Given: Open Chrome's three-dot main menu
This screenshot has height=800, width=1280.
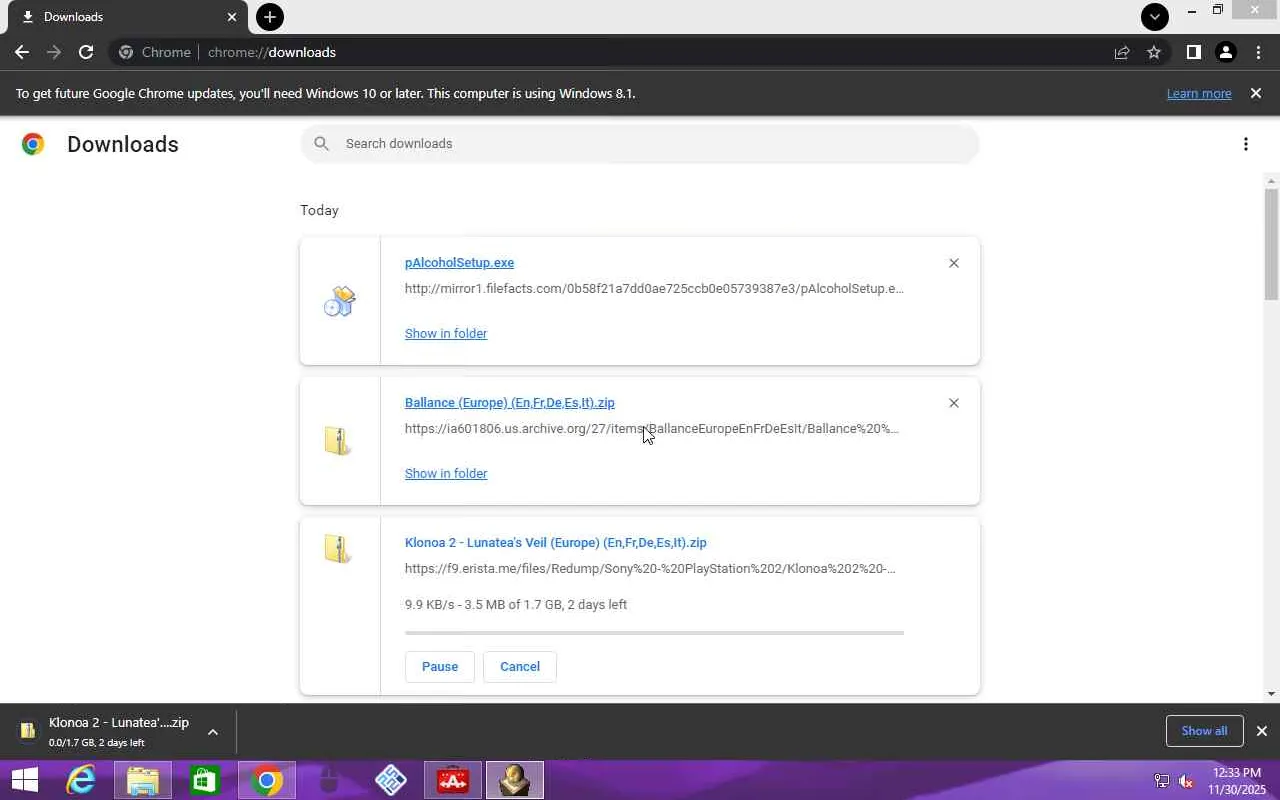Looking at the screenshot, I should point(1258,52).
